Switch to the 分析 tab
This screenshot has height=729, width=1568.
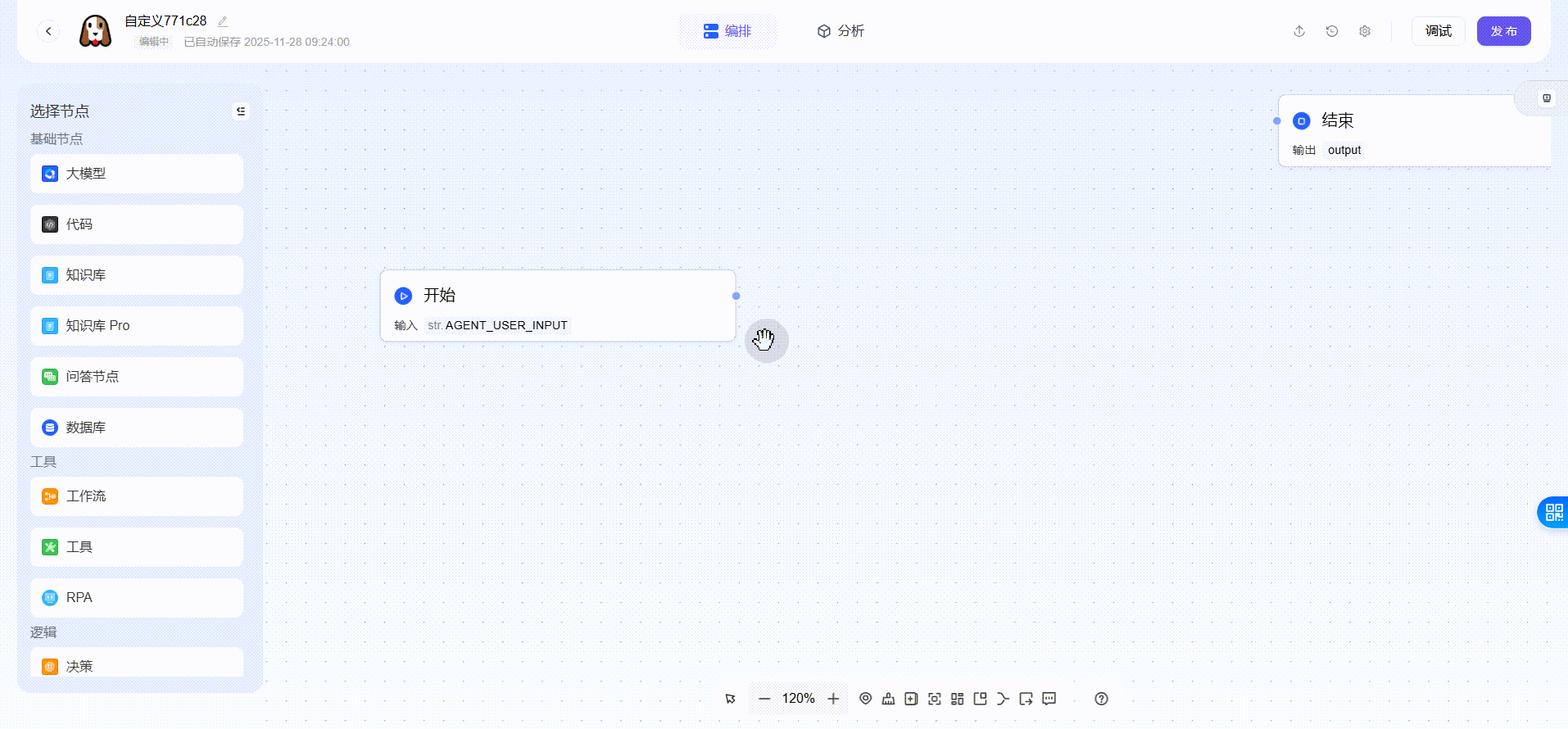click(x=841, y=31)
